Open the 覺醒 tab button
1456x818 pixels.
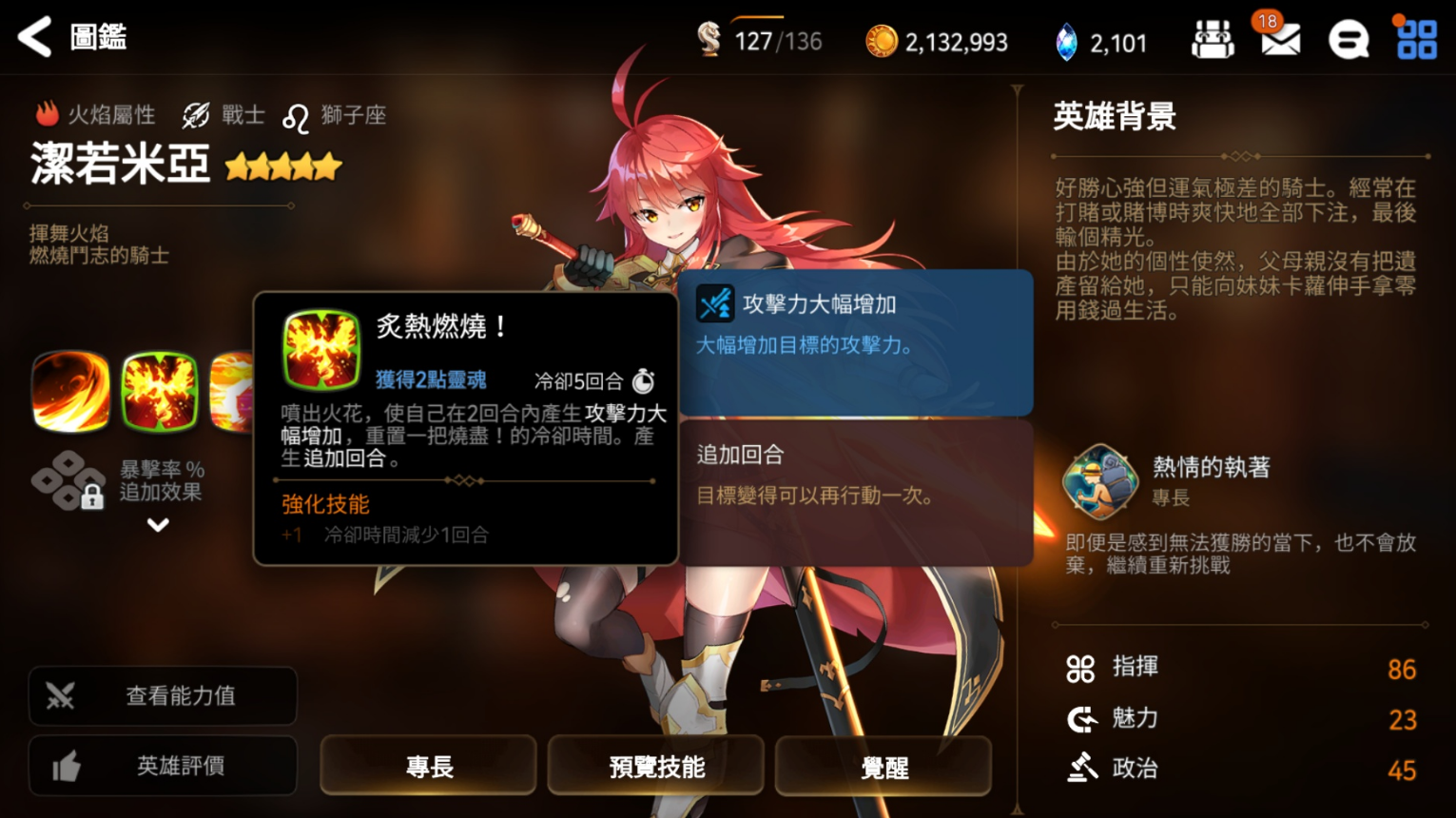pos(883,767)
